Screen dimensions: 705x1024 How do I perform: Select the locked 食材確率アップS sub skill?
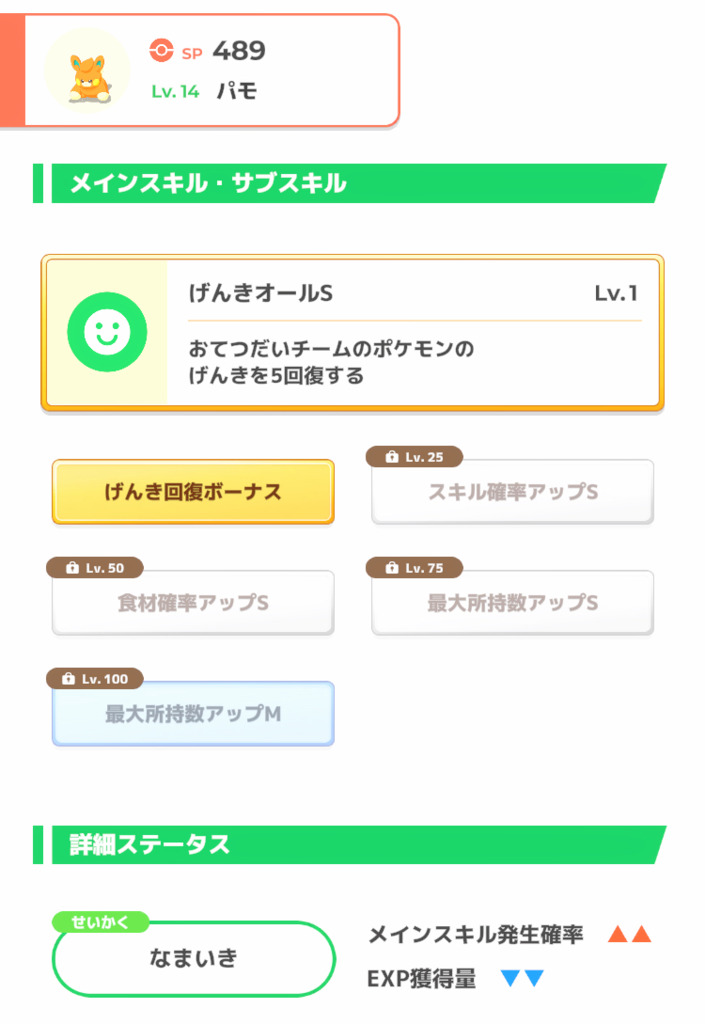193,603
